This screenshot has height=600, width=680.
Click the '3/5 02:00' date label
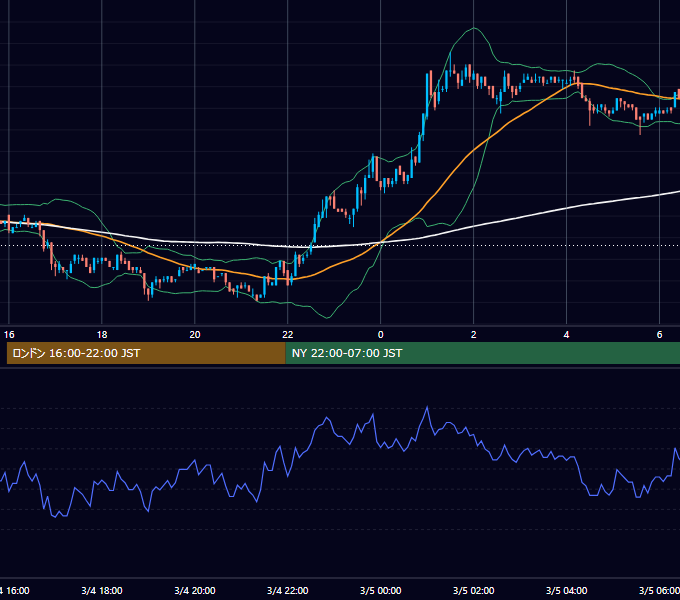tap(474, 591)
